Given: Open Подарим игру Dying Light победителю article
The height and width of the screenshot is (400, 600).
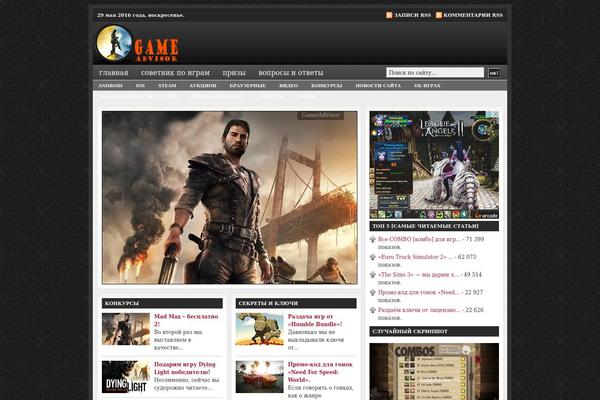Looking at the screenshot, I should [x=185, y=368].
